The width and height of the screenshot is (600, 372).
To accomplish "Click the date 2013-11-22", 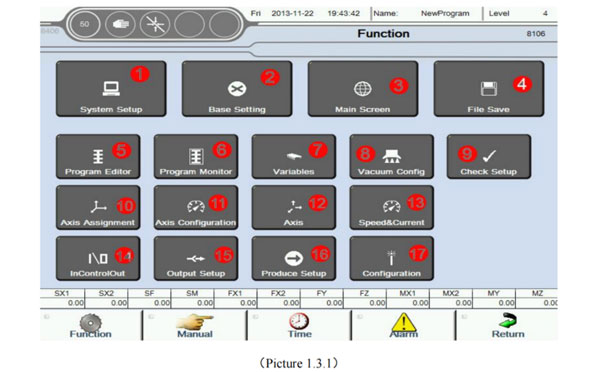I will [292, 13].
